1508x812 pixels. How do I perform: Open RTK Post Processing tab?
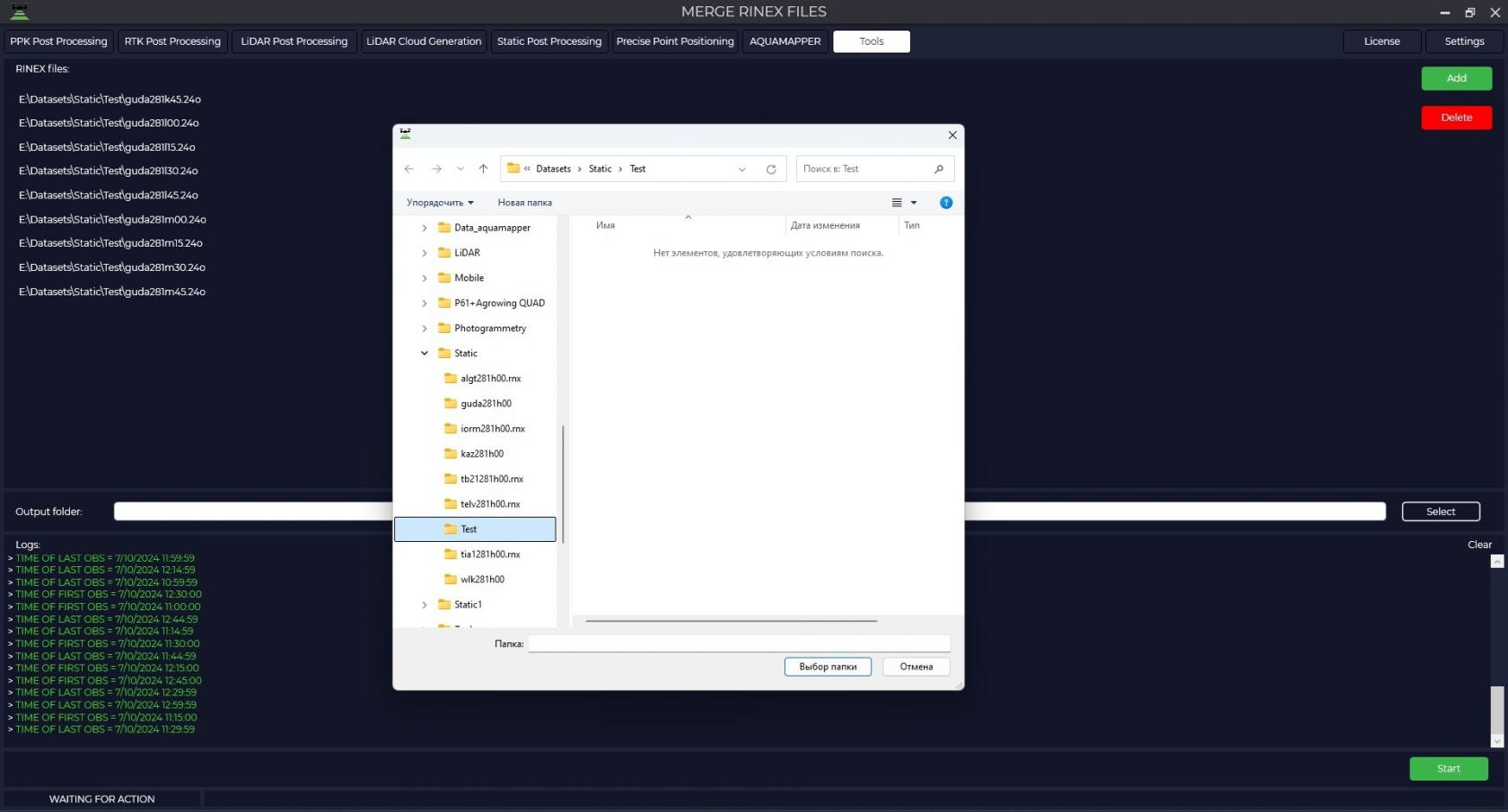[172, 41]
